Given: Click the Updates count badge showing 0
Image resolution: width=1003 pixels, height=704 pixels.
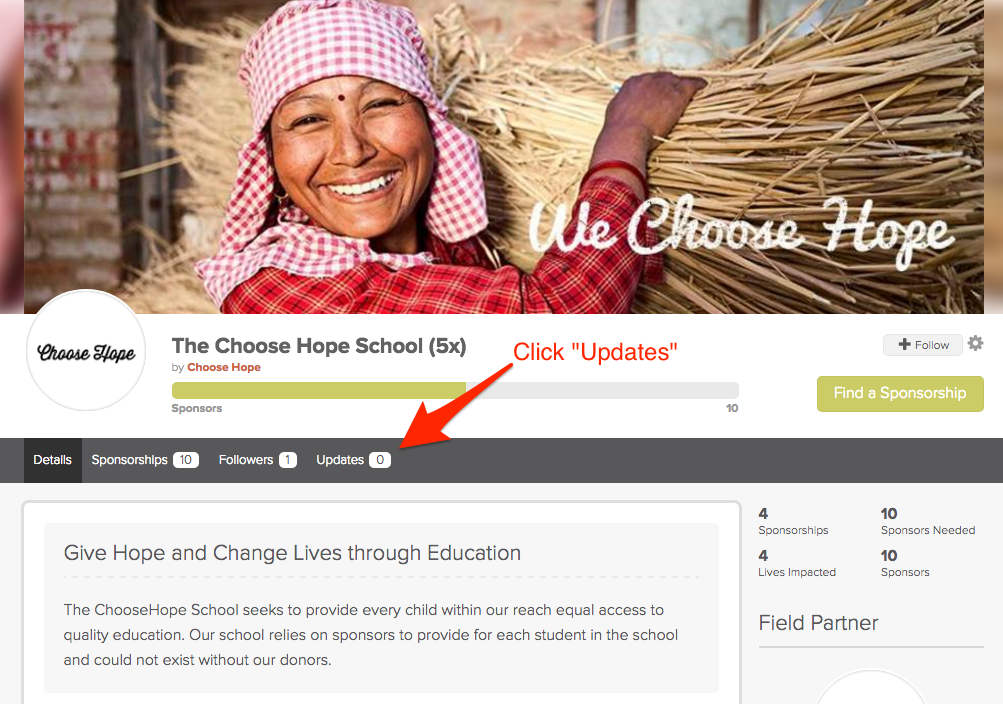Looking at the screenshot, I should point(380,460).
